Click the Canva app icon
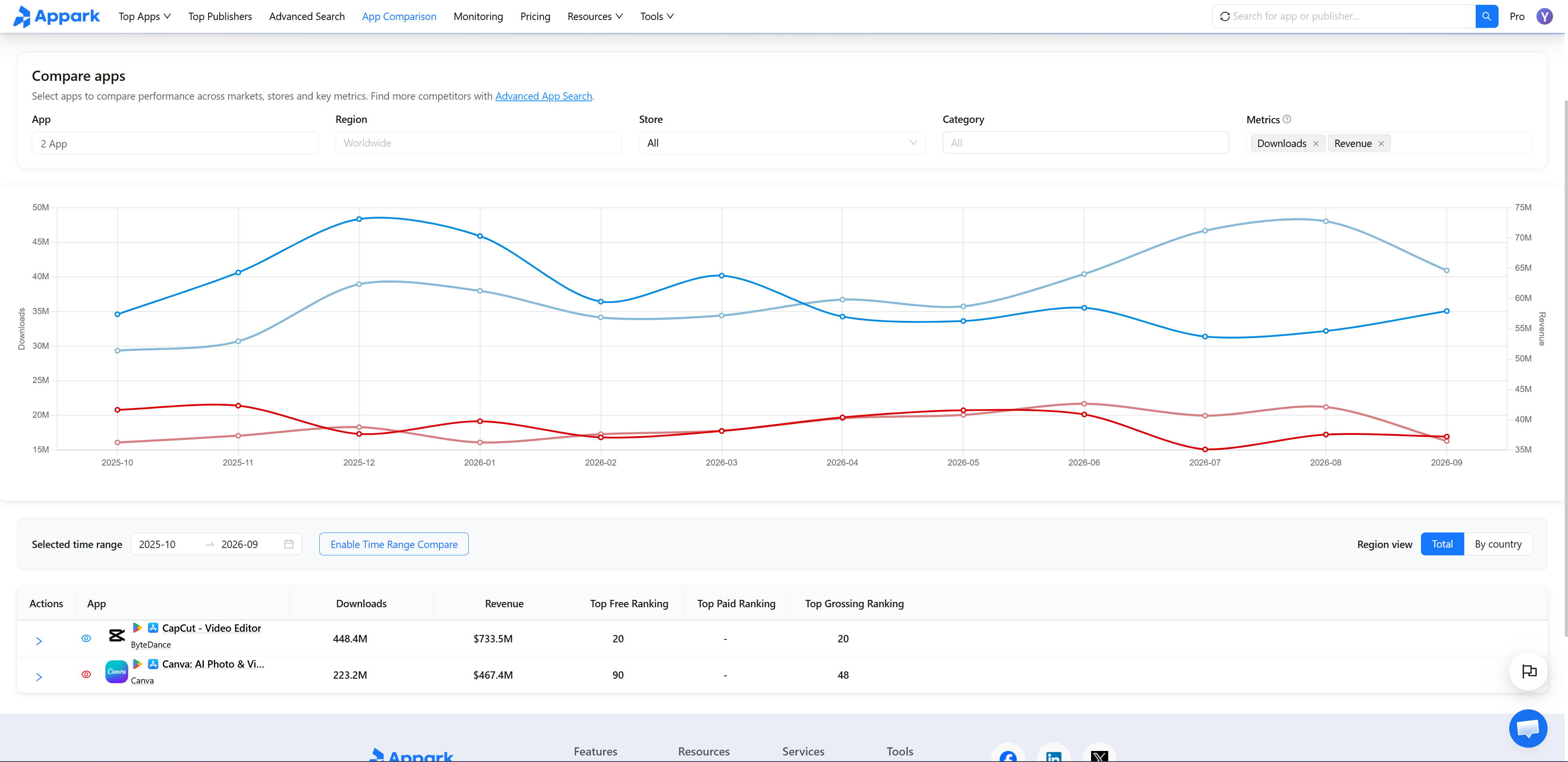The width and height of the screenshot is (1568, 762). tap(116, 671)
